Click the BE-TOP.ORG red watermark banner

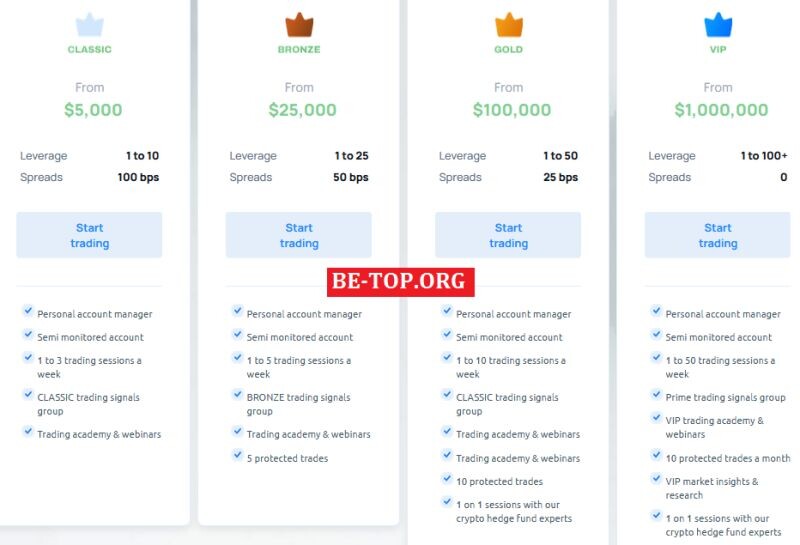pyautogui.click(x=401, y=282)
